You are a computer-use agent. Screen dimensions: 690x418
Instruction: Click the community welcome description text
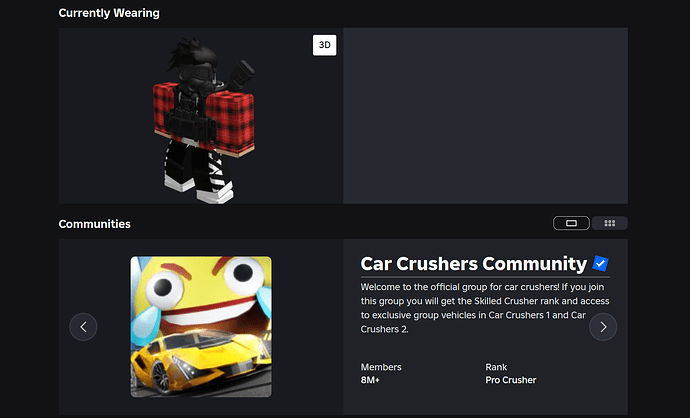coord(485,308)
